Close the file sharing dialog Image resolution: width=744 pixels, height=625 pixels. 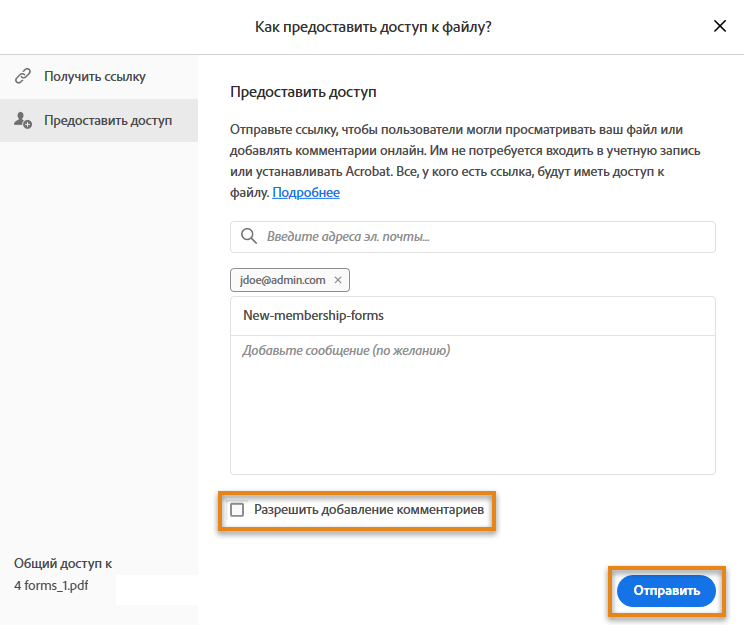coord(719,27)
